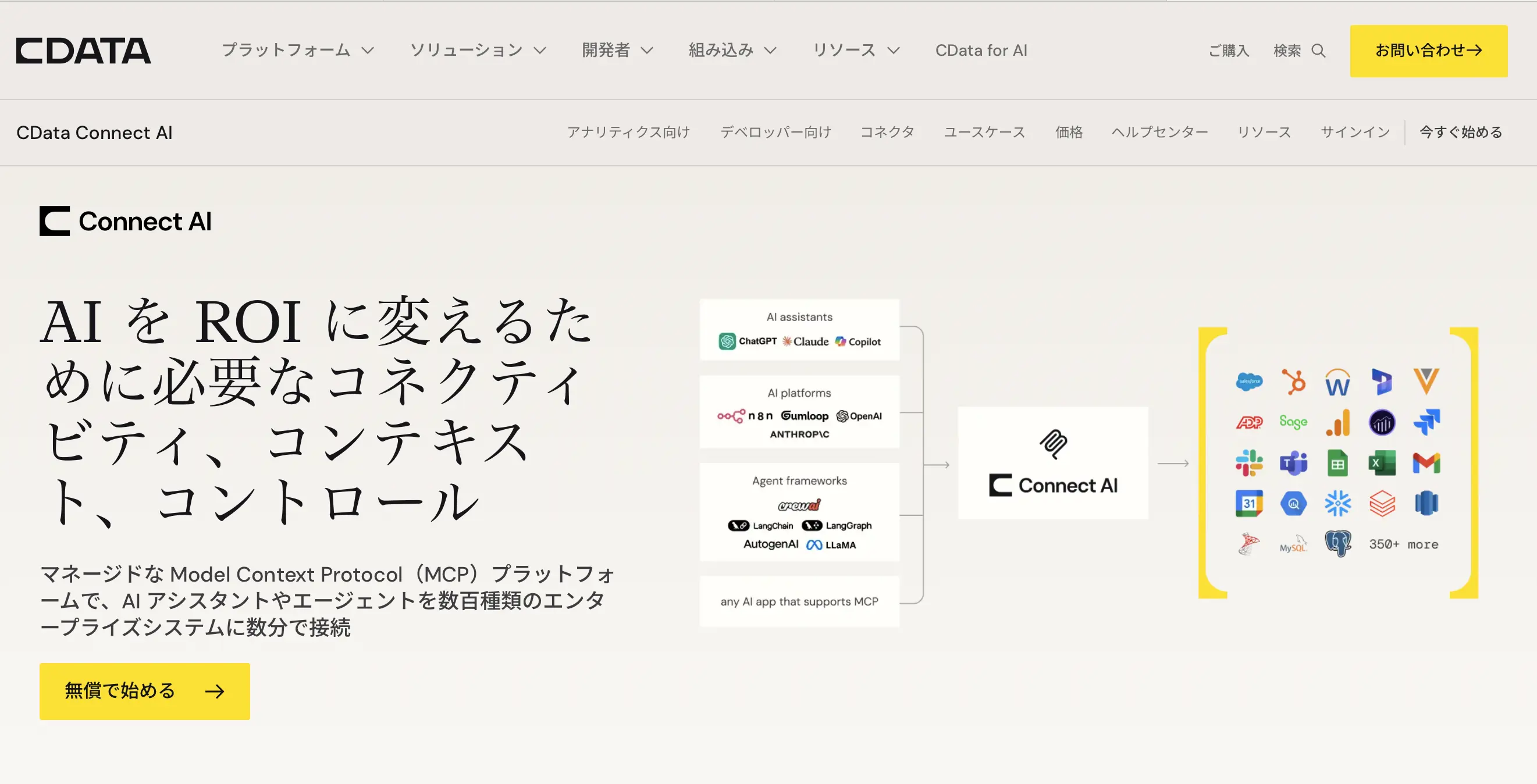Click the Claude logo under AI assistants
Image resolution: width=1537 pixels, height=784 pixels.
pyautogui.click(x=806, y=341)
